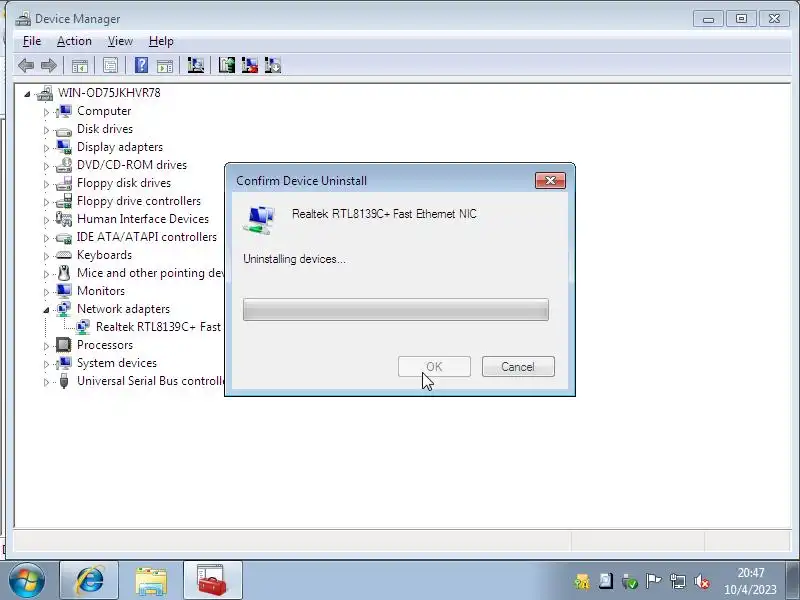Expand the Disk drives node arrow
The height and width of the screenshot is (600, 800).
click(x=46, y=130)
